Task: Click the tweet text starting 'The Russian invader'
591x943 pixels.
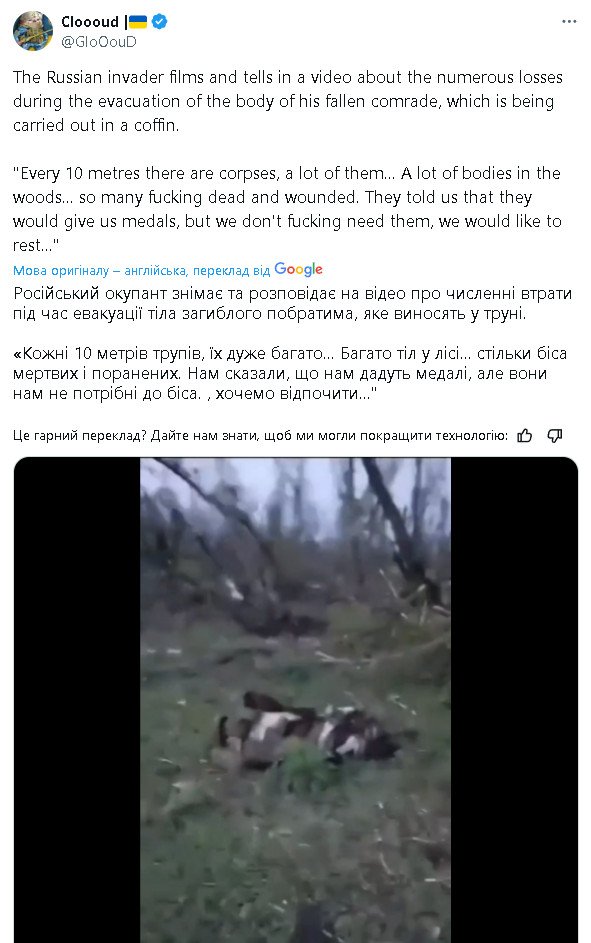Action: [x=288, y=101]
